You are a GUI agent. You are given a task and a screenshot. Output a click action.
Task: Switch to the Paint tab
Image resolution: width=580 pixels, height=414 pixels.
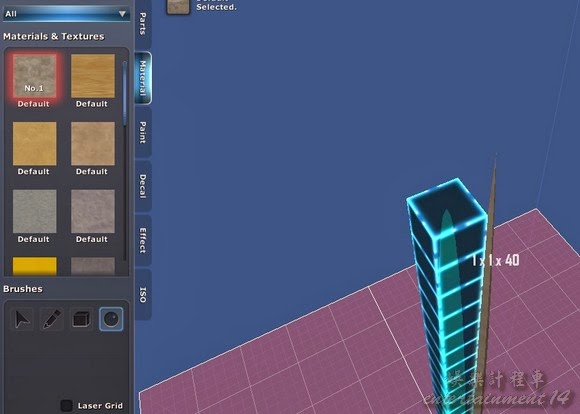[143, 132]
